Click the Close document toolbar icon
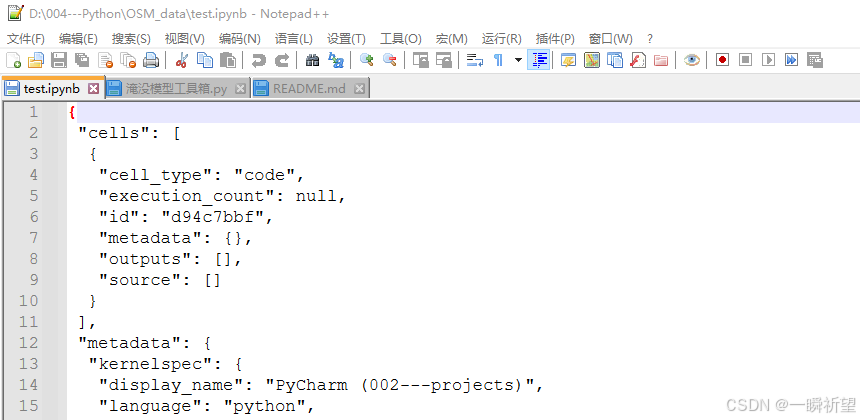 [105, 60]
